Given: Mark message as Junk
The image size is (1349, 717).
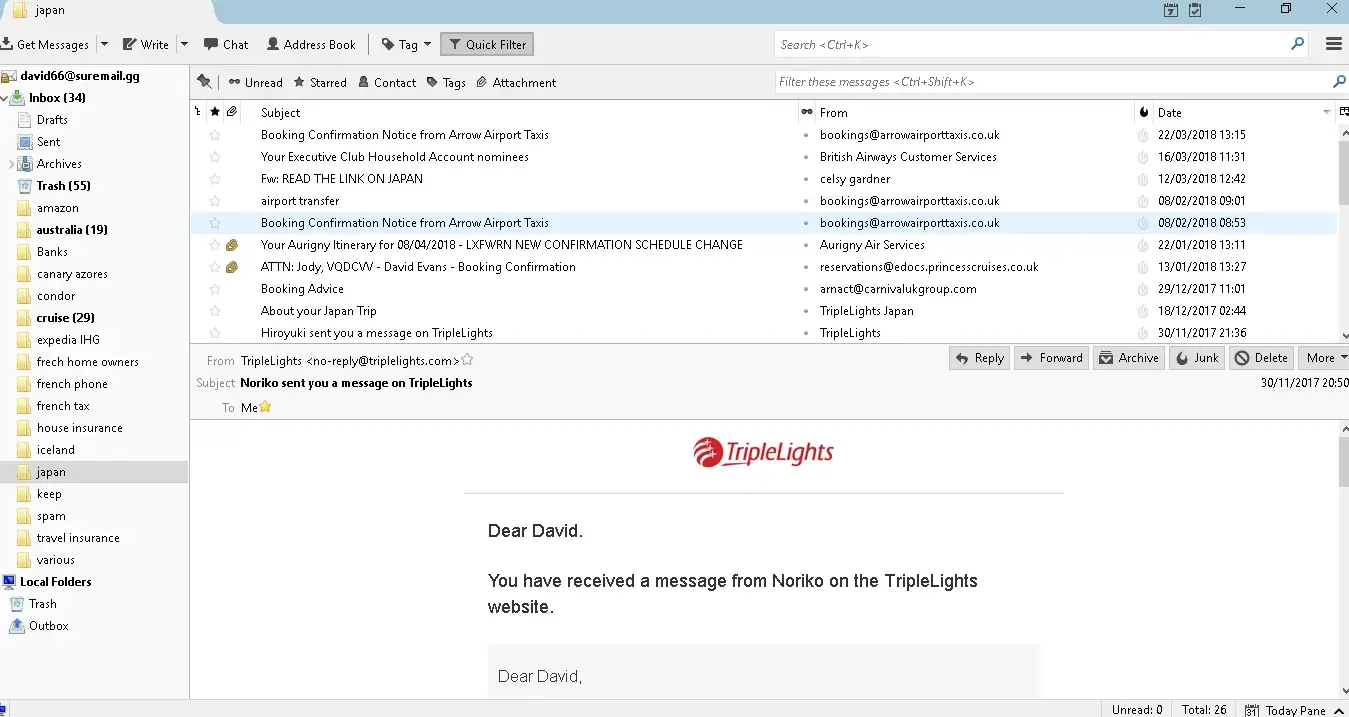Looking at the screenshot, I should (x=1197, y=358).
